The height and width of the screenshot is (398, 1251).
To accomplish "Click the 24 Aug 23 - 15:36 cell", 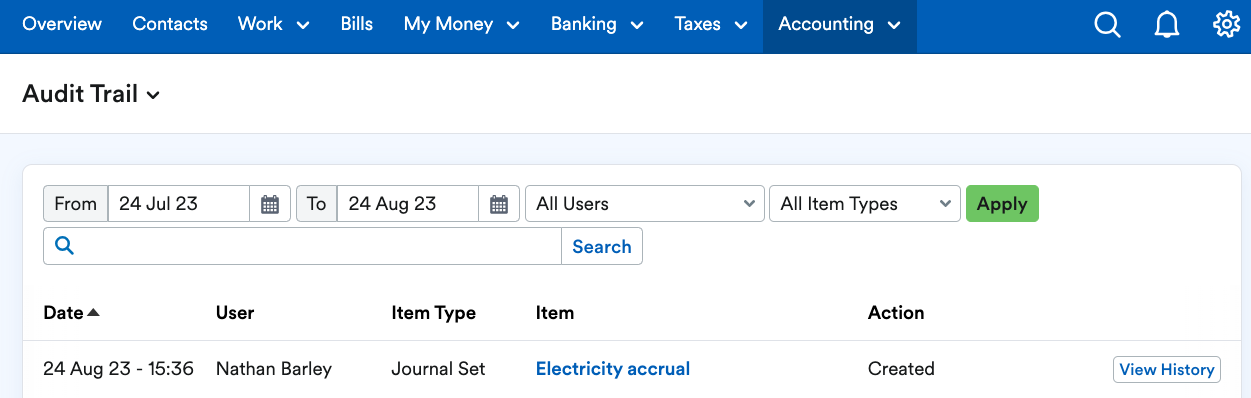I will (118, 369).
